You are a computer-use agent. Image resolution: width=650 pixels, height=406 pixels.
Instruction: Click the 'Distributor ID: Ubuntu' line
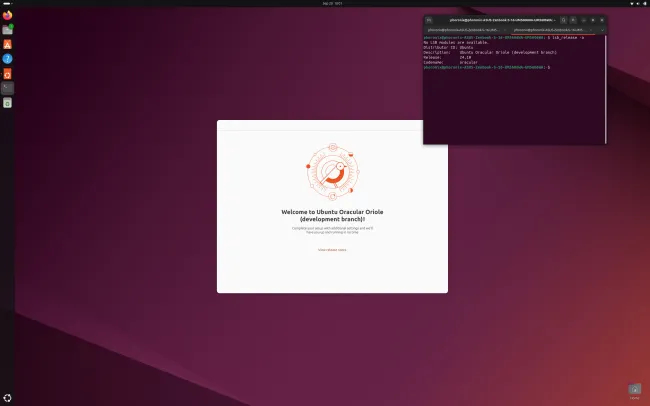[x=448, y=48]
